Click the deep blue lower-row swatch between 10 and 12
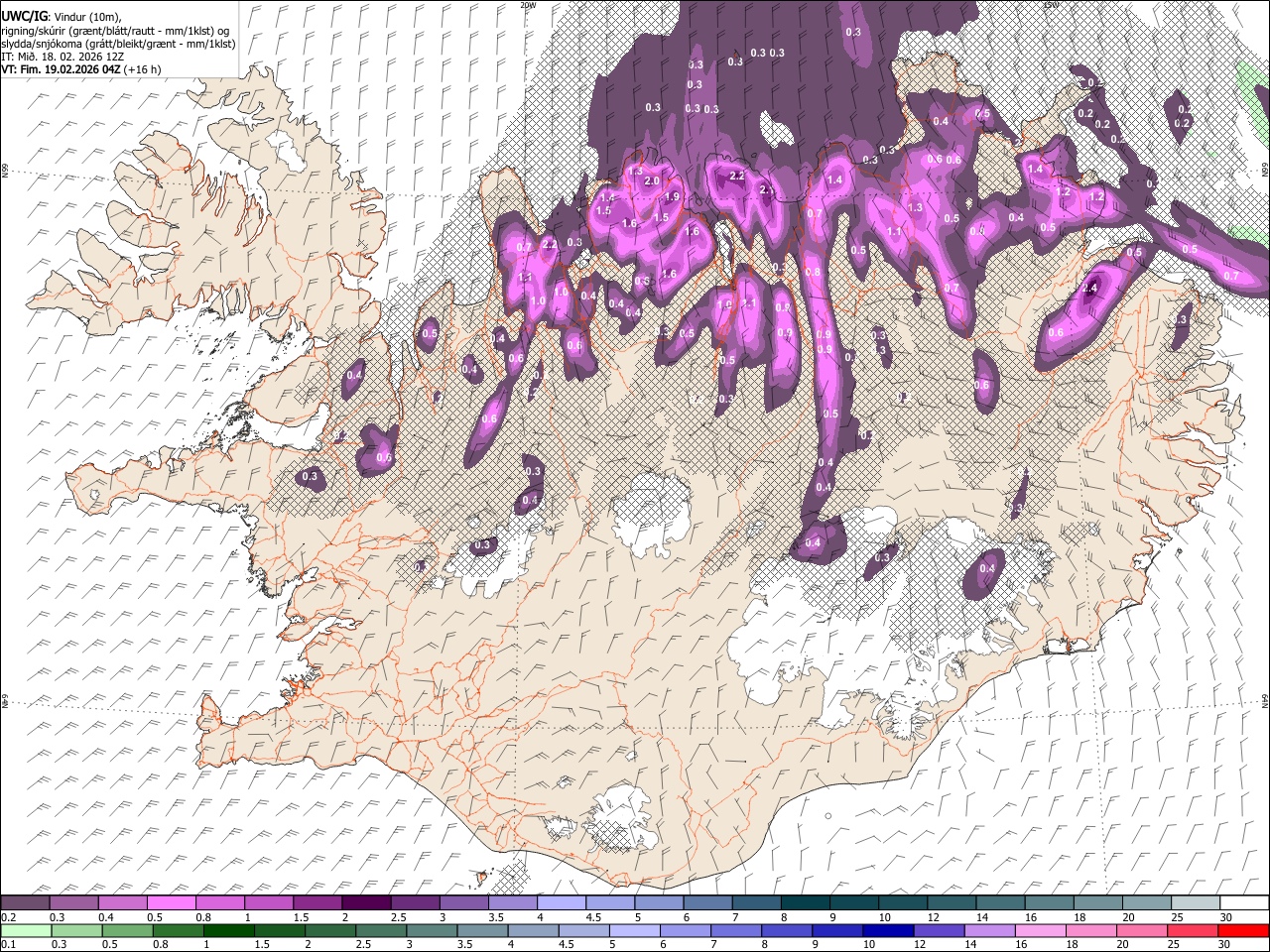 click(888, 930)
